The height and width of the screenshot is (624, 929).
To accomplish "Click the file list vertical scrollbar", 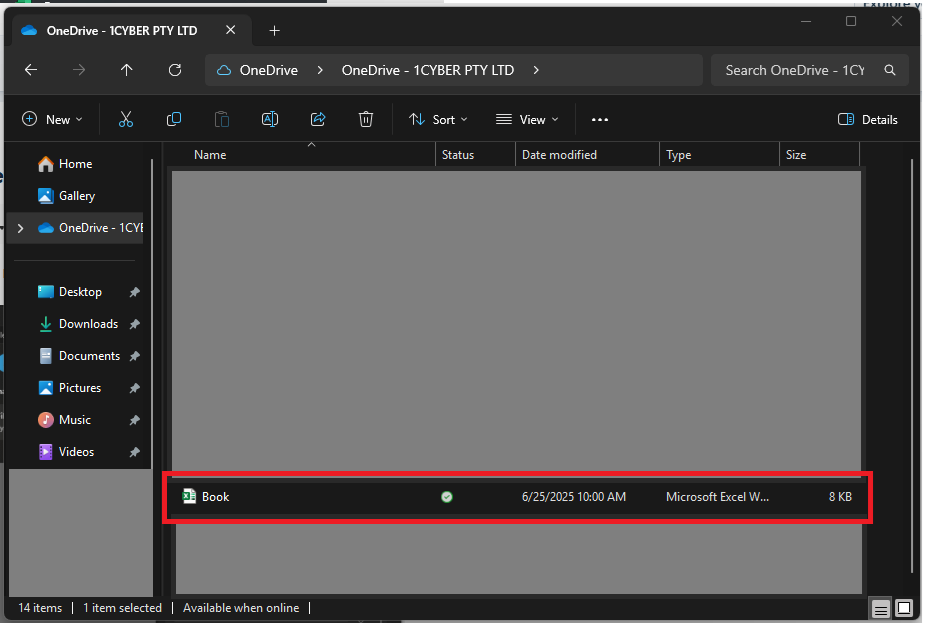I will pyautogui.click(x=911, y=366).
